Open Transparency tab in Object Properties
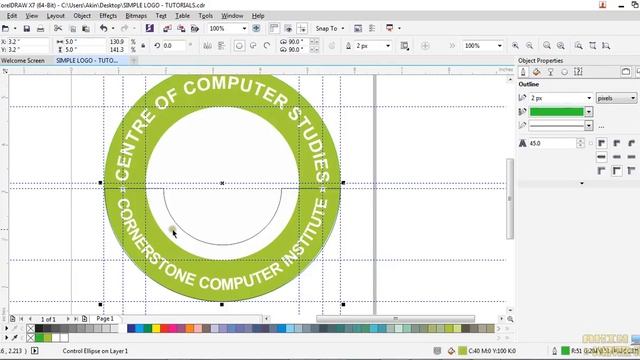This screenshot has width=640, height=360. click(x=550, y=72)
